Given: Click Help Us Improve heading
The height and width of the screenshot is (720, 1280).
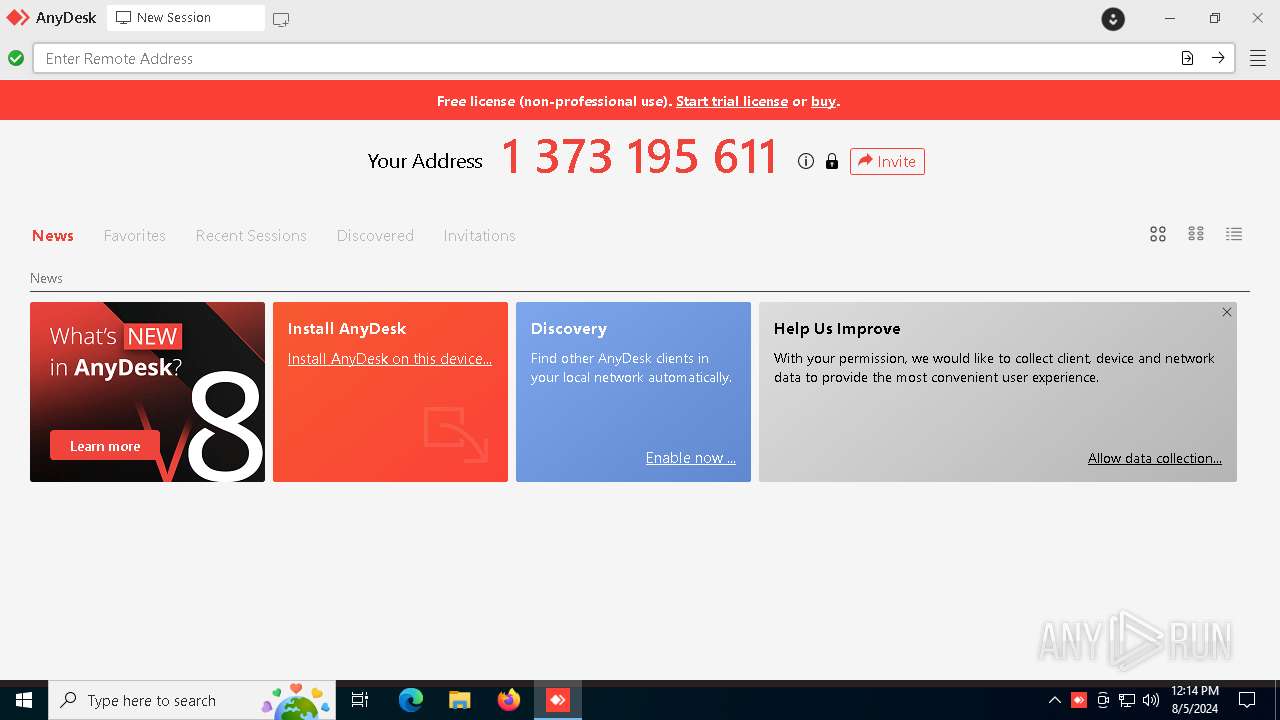Looking at the screenshot, I should point(837,328).
